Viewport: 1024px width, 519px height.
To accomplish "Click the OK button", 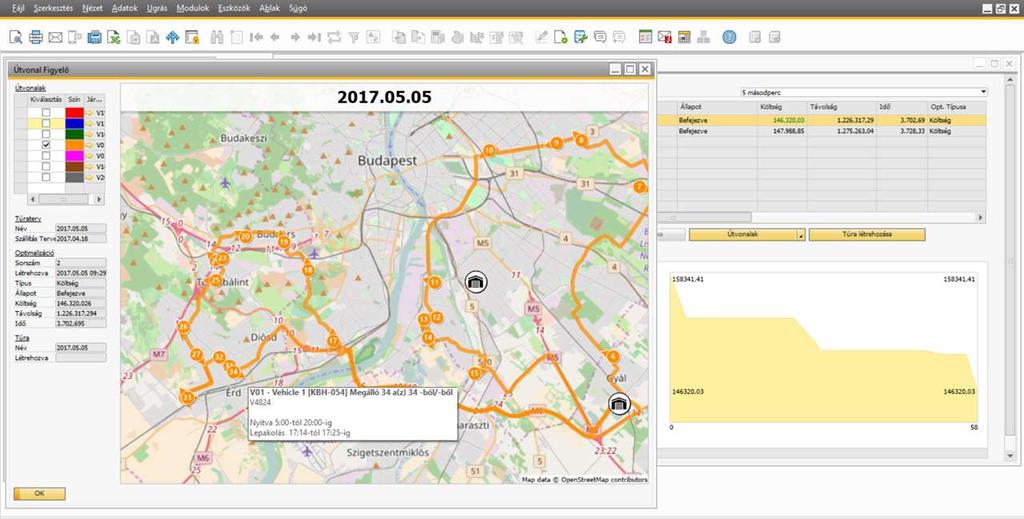I will point(39,494).
